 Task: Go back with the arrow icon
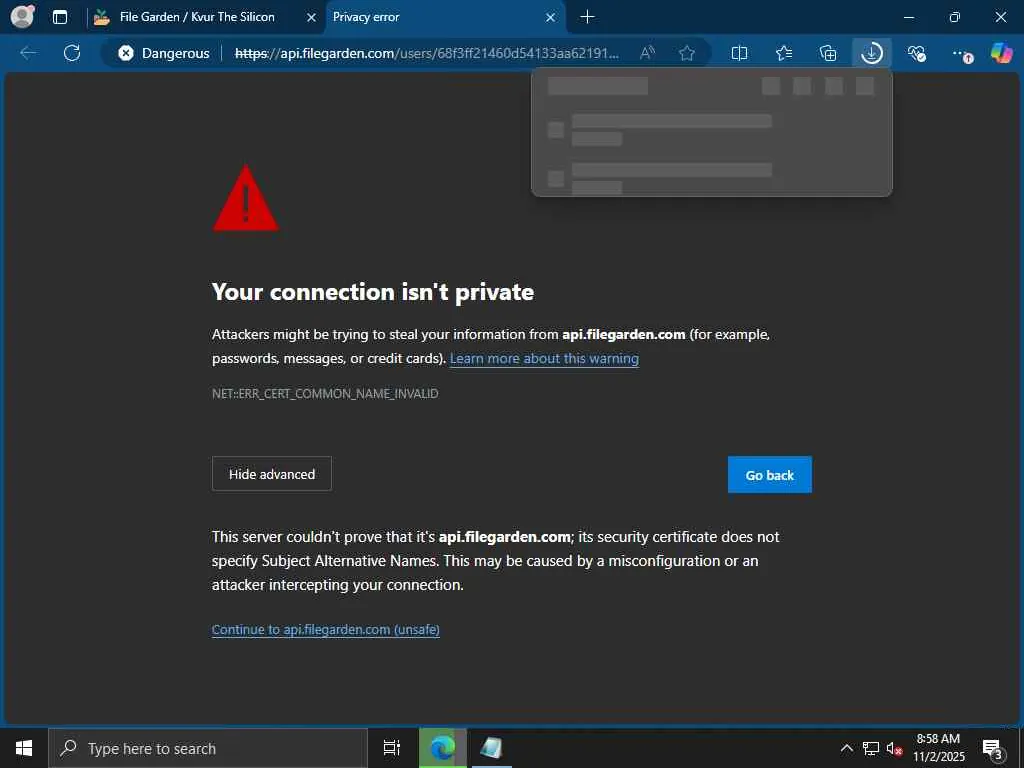(28, 53)
